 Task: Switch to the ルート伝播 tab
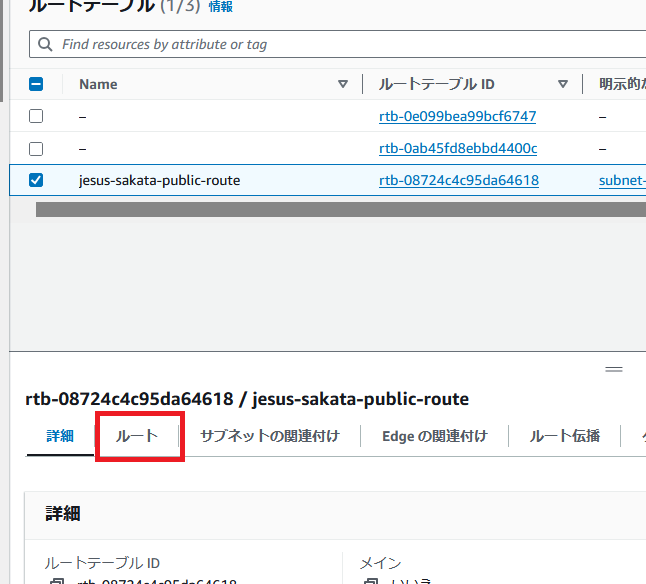564,436
